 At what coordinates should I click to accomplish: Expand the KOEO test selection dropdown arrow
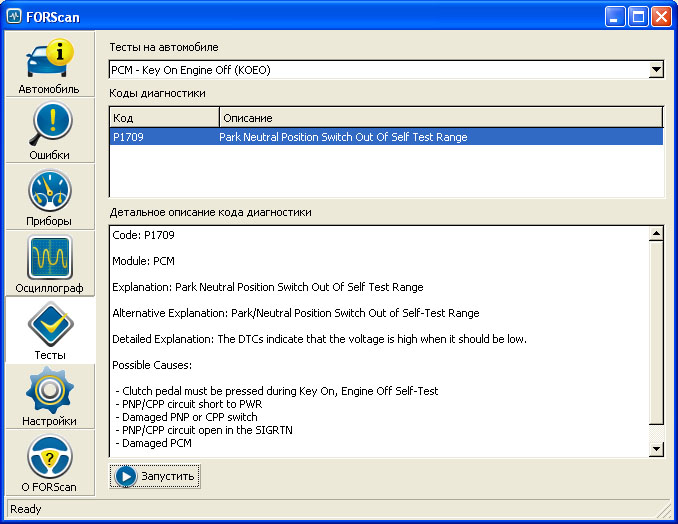(656, 70)
